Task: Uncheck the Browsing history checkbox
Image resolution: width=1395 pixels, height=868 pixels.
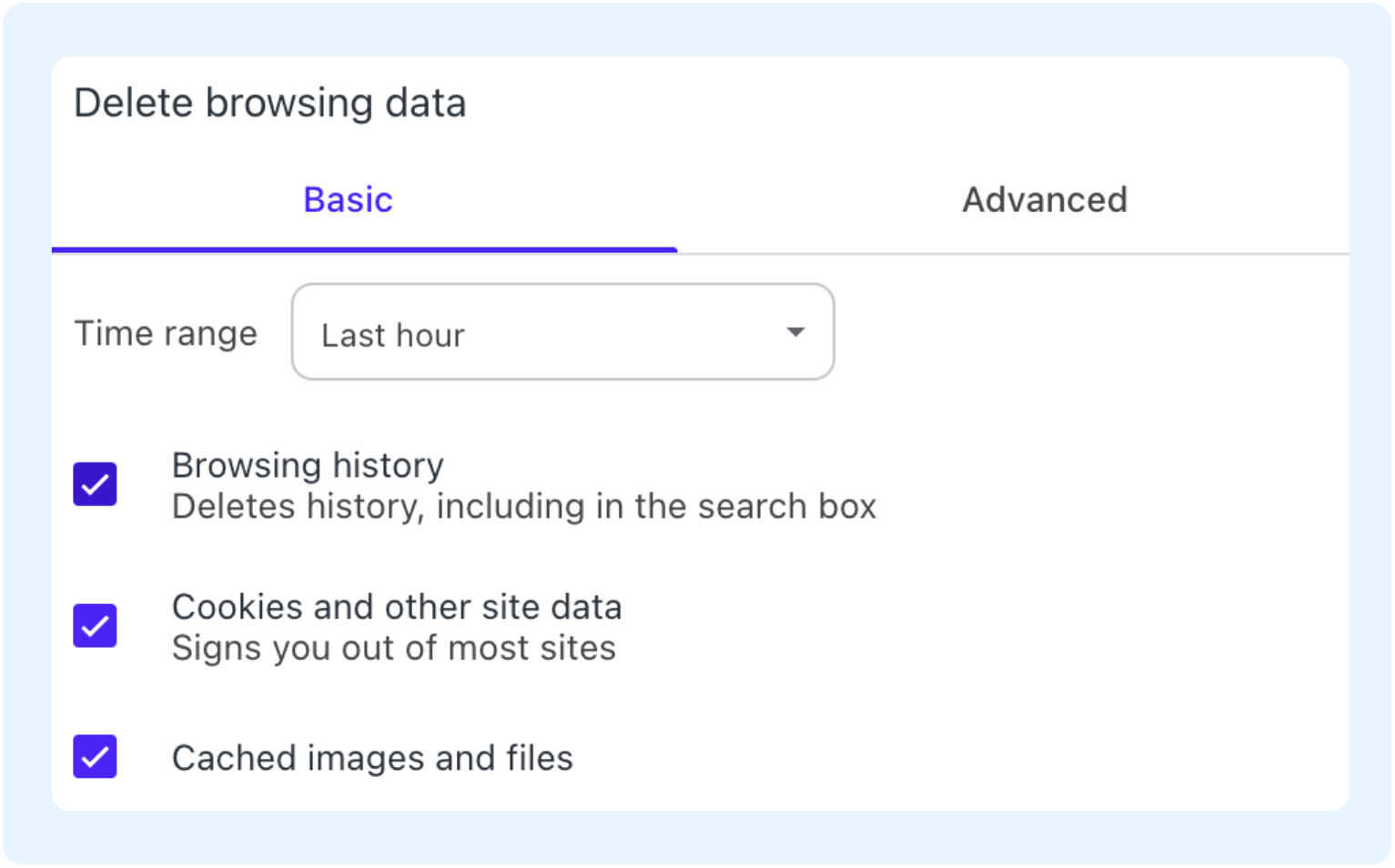Action: pos(96,484)
